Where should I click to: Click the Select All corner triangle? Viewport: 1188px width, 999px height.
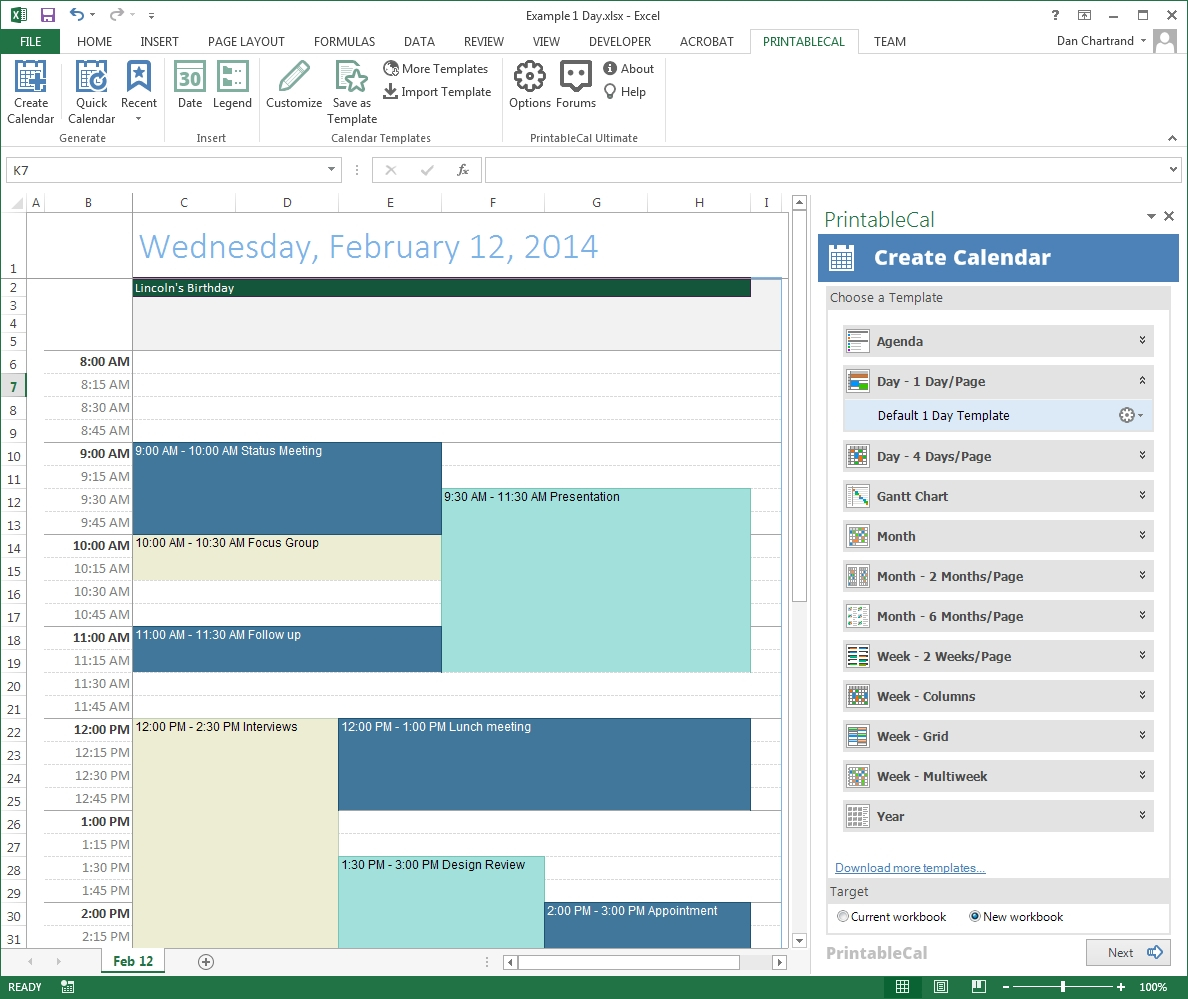pyautogui.click(x=17, y=203)
